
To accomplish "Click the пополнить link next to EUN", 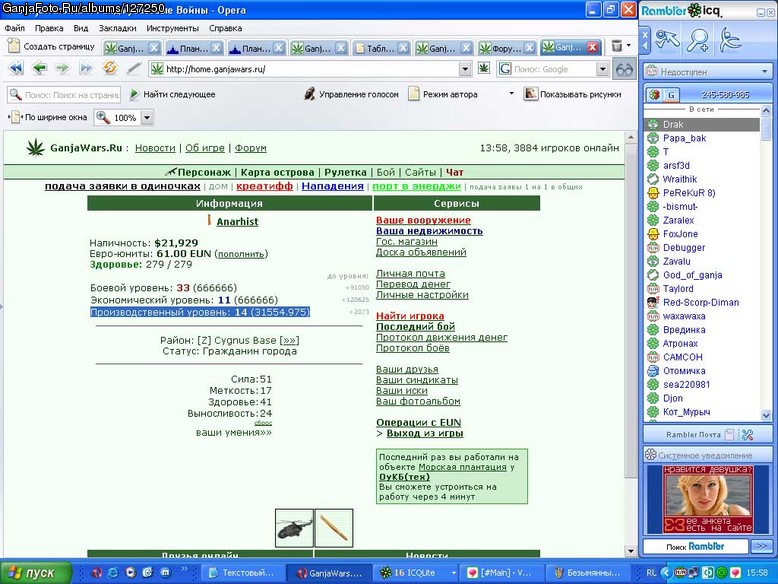I will [241, 254].
